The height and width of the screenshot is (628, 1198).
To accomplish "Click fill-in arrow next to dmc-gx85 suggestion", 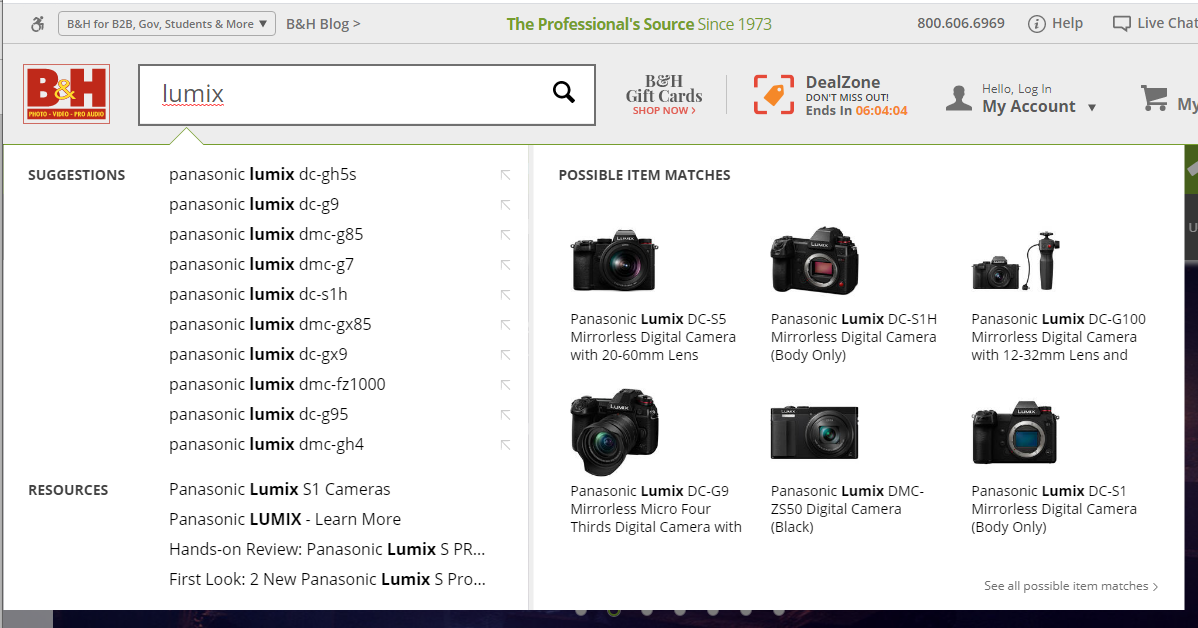I will (x=505, y=325).
